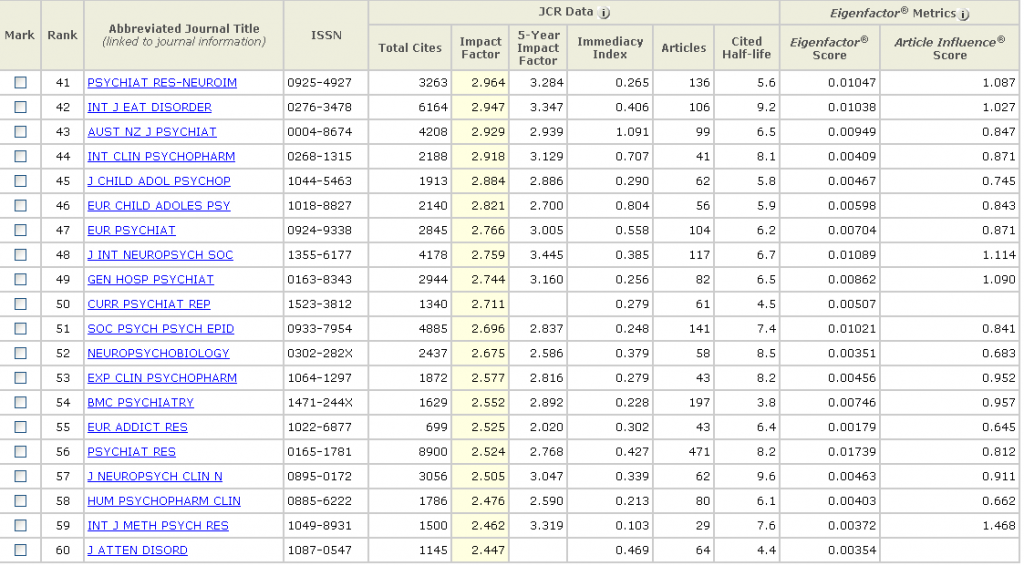The width and height of the screenshot is (1024, 566).
Task: Tick the HUM PSYCHOPHARM CLIN checkbox
Action: click(20, 501)
